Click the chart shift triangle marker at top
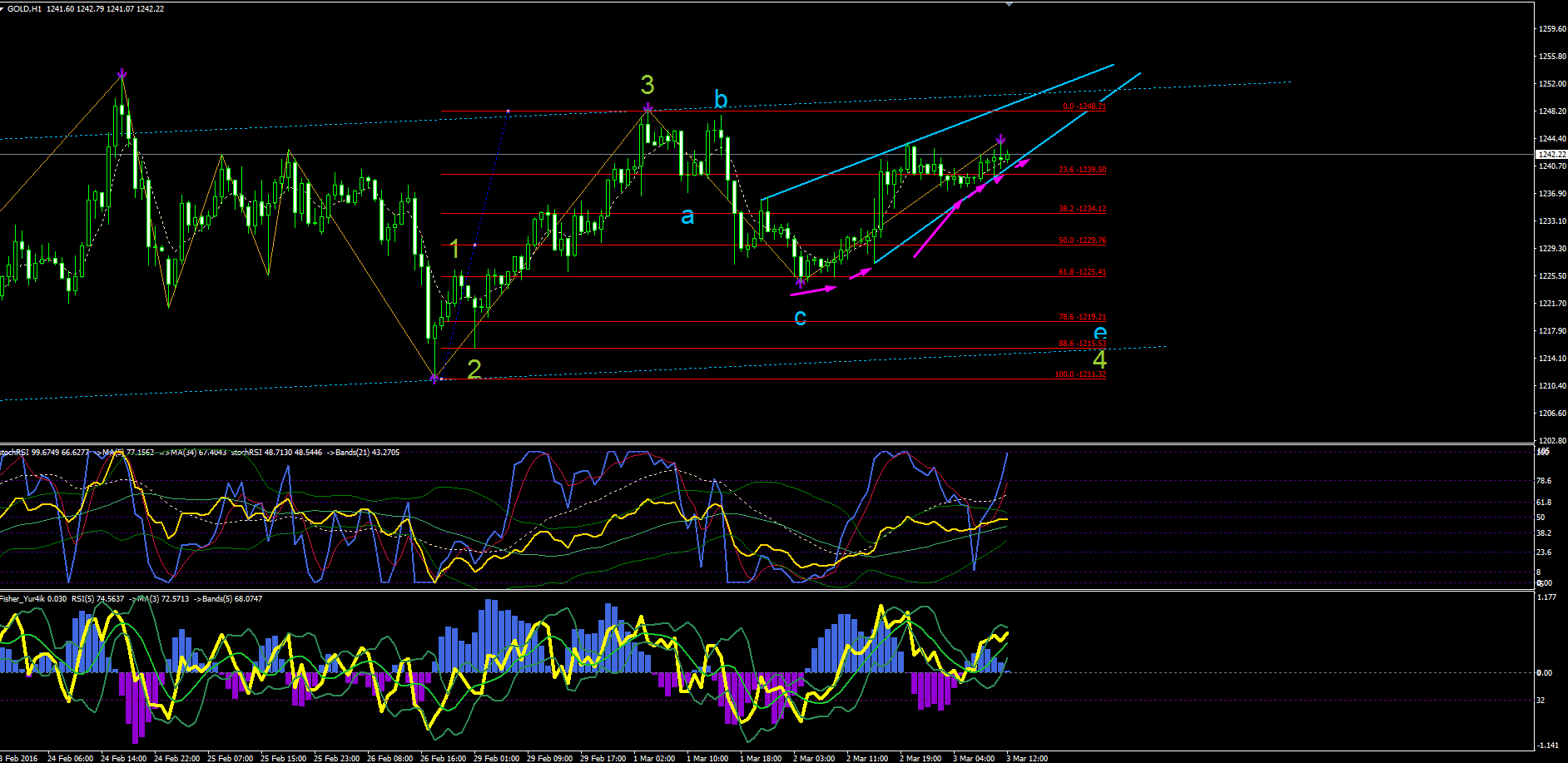This screenshot has width=1568, height=763. 1009,4
